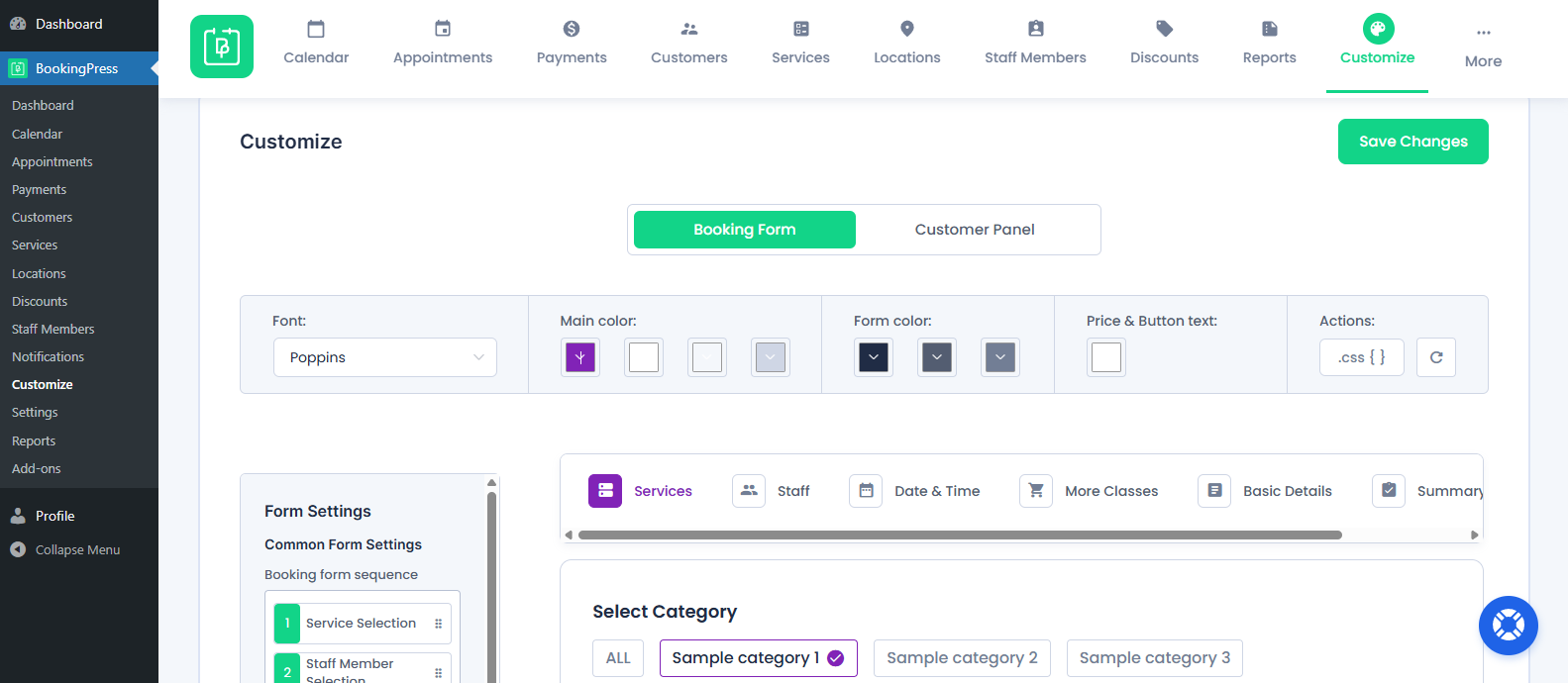Expand the More menu in top navigation

click(x=1483, y=47)
